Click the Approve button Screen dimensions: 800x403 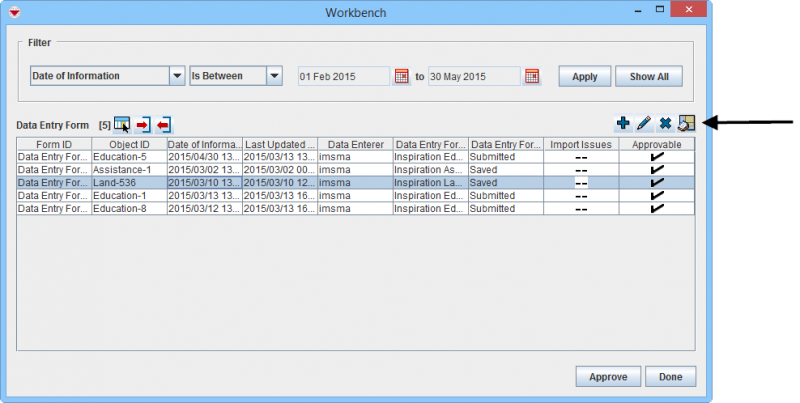(607, 377)
